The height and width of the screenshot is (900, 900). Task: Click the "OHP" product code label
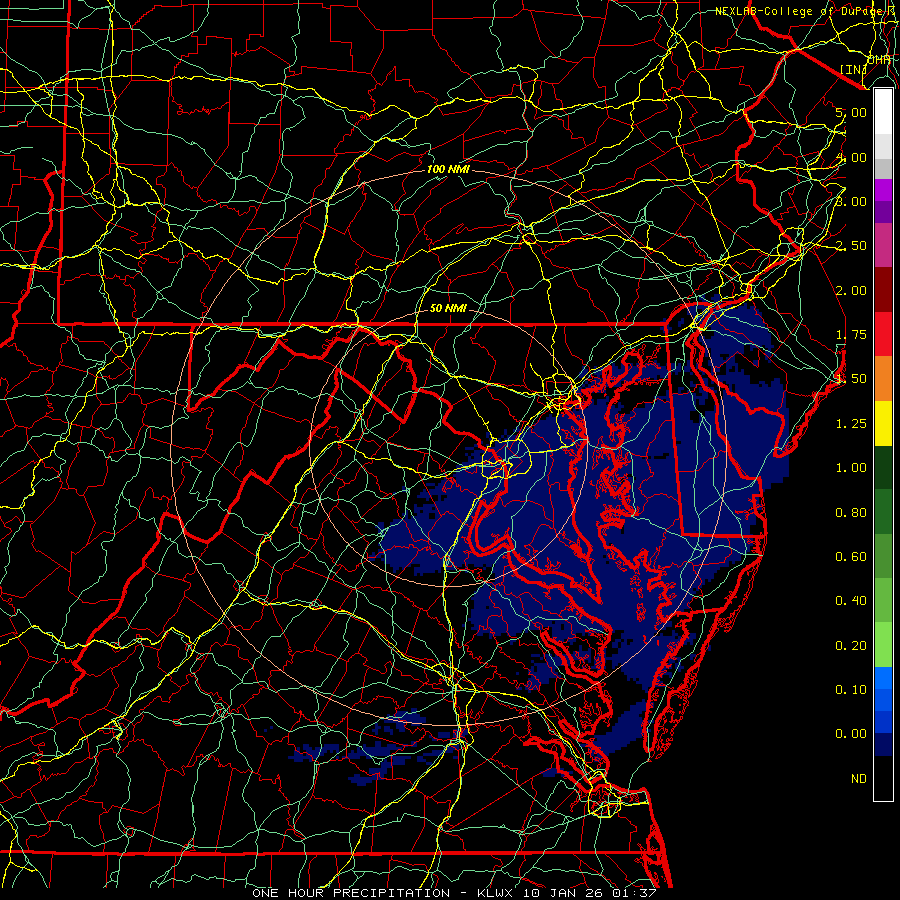(x=878, y=60)
